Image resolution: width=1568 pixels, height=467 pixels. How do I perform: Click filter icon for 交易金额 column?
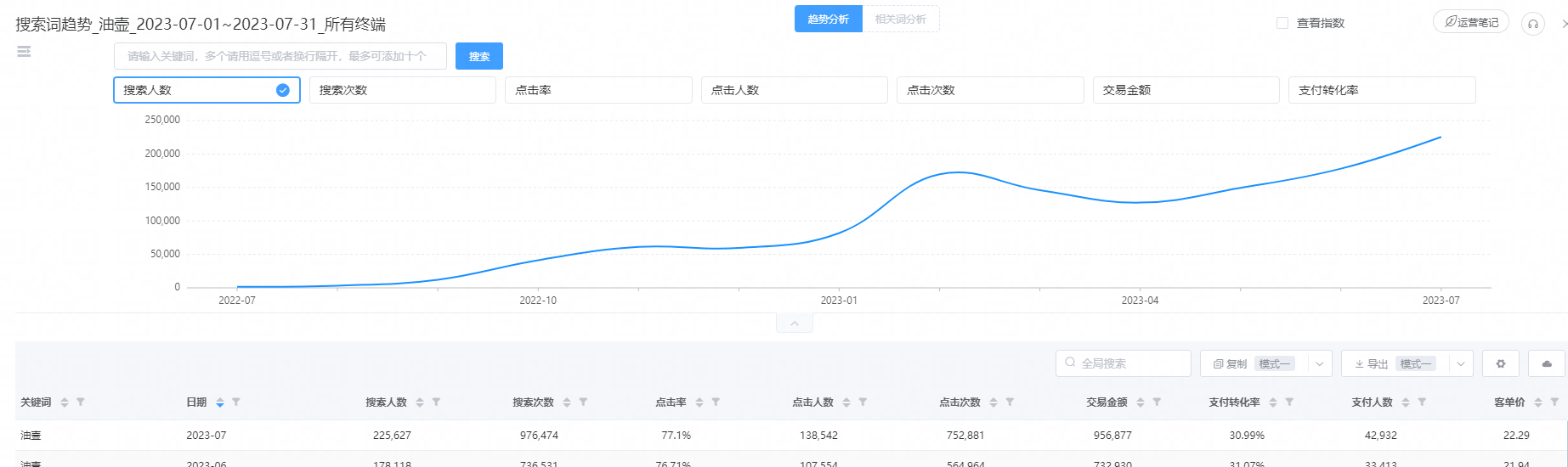click(x=1157, y=402)
